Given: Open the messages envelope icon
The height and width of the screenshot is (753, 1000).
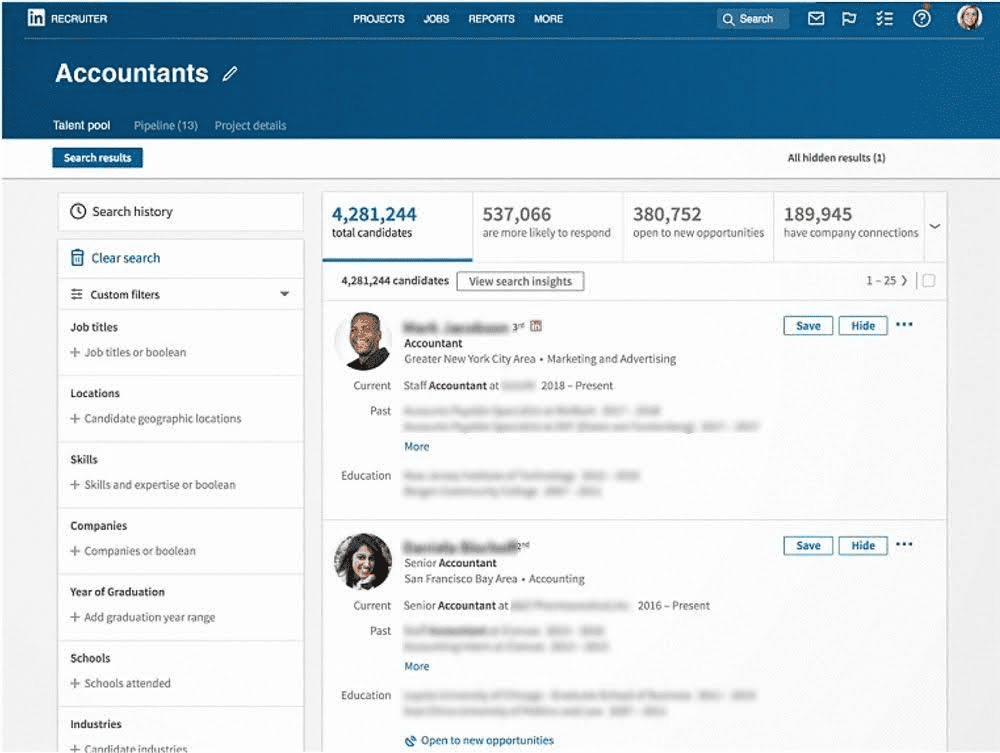Looking at the screenshot, I should (x=816, y=18).
